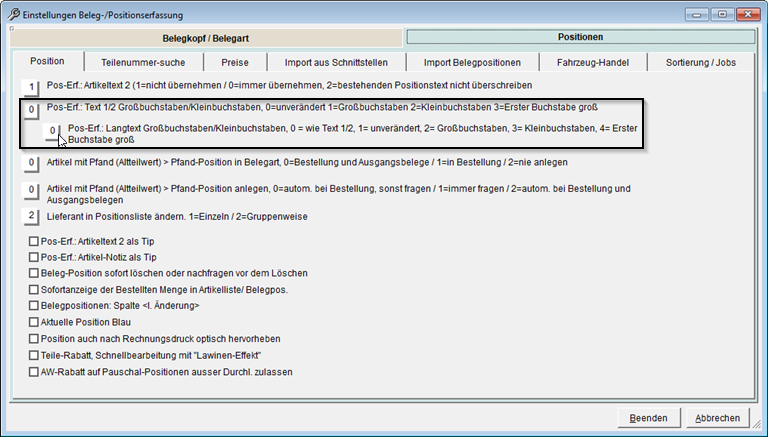The image size is (768, 437).
Task: Minimize the Einstellungen window
Action: coord(696,15)
